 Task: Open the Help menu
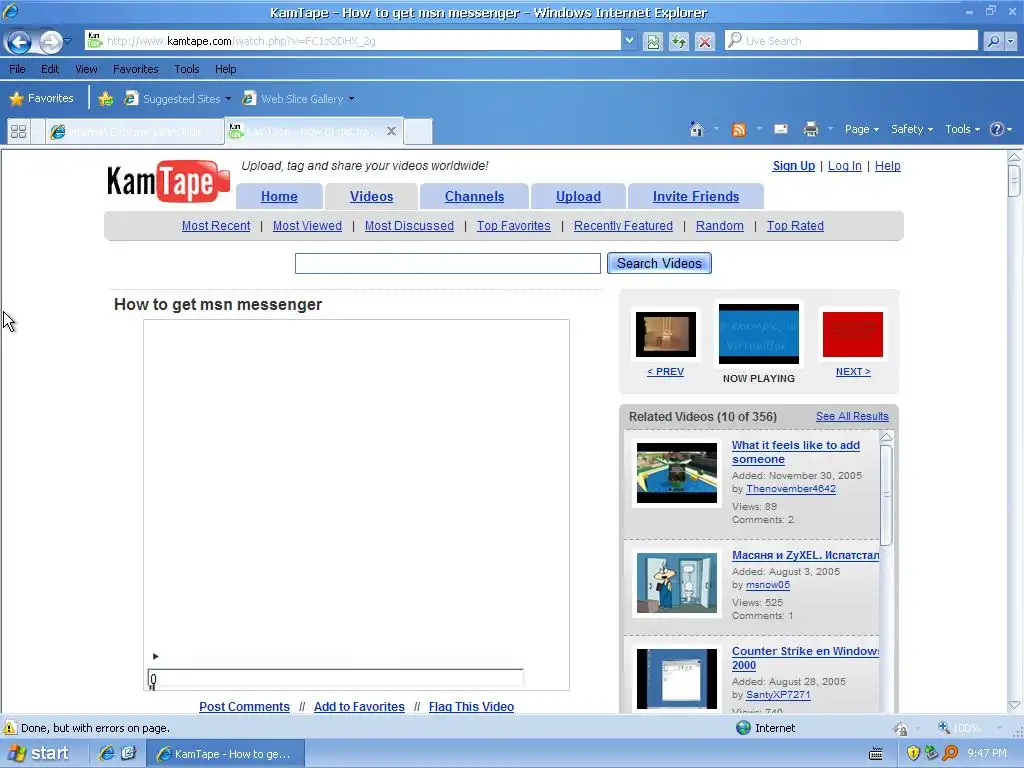click(x=225, y=69)
